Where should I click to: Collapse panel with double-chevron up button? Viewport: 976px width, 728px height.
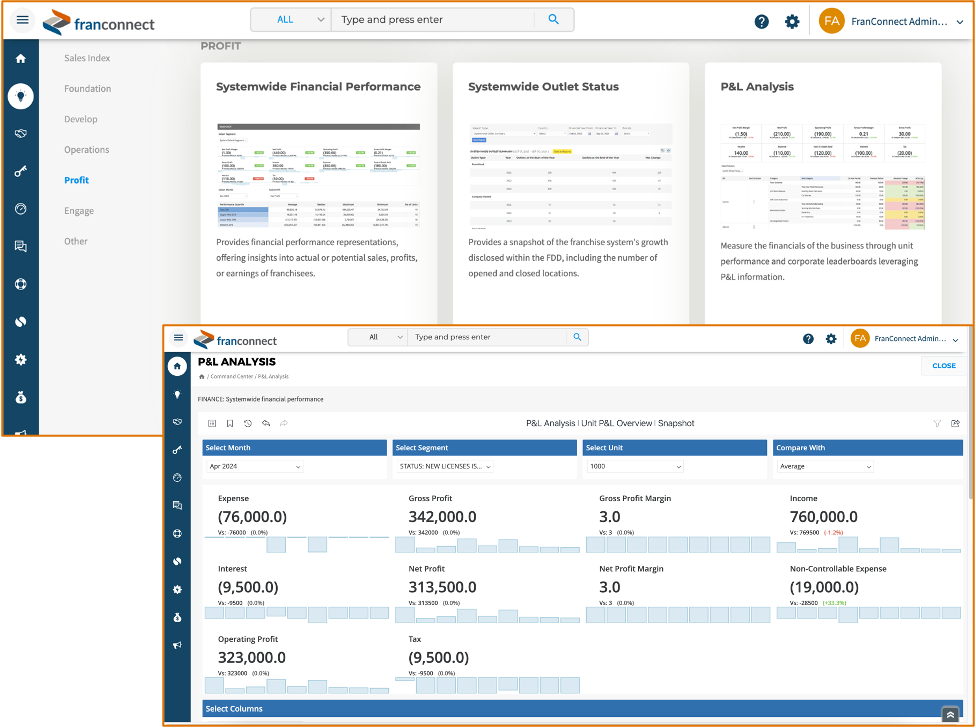click(950, 716)
